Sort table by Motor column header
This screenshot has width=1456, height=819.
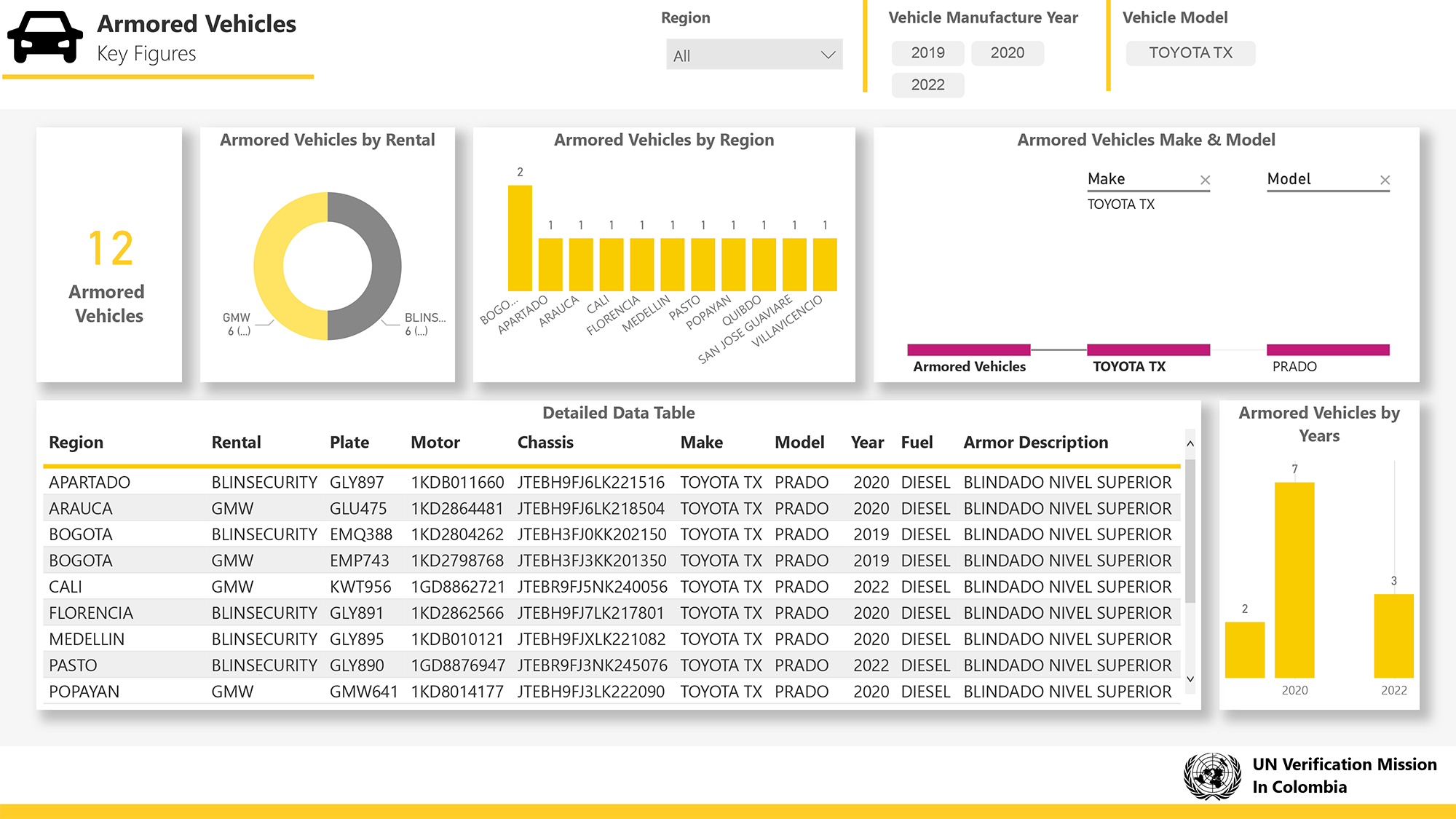coord(435,443)
